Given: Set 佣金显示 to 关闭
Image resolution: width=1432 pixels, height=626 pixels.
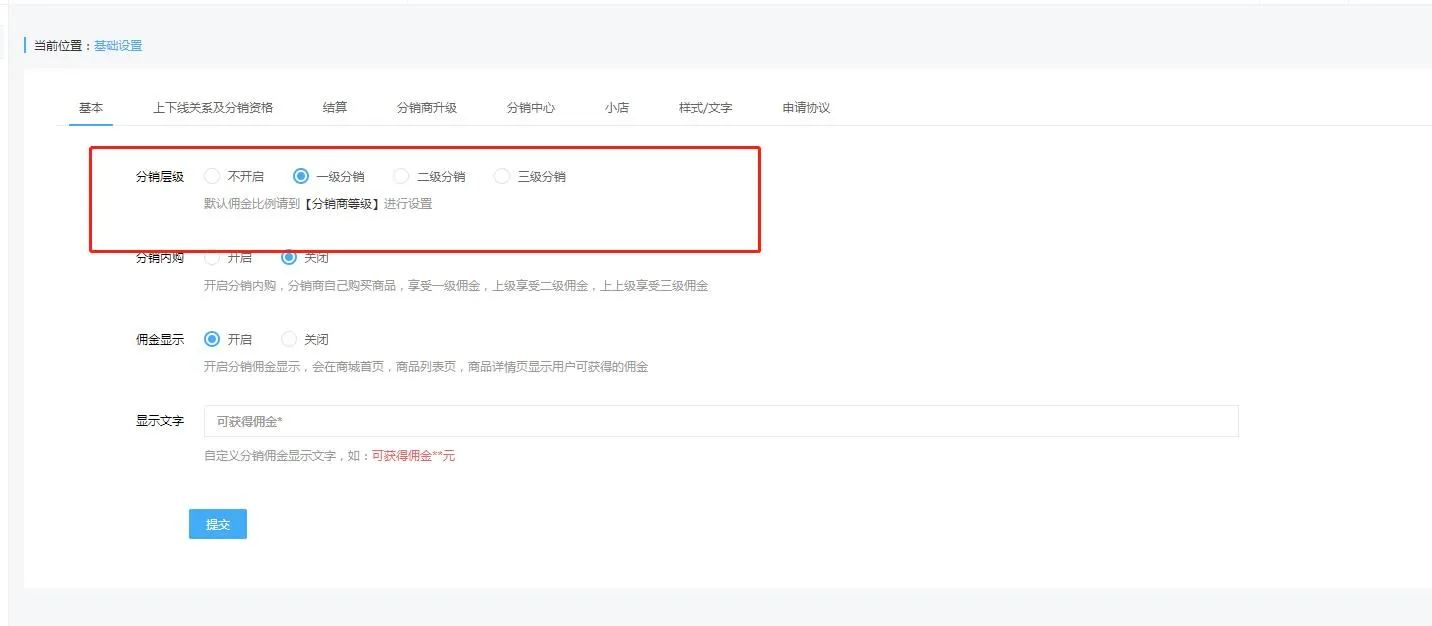Looking at the screenshot, I should [289, 340].
